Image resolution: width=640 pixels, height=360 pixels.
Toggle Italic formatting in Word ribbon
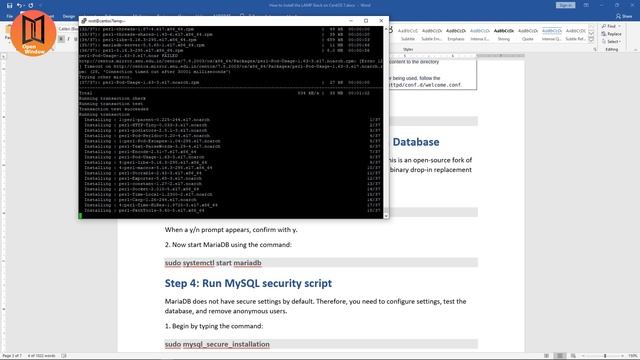click(68, 39)
